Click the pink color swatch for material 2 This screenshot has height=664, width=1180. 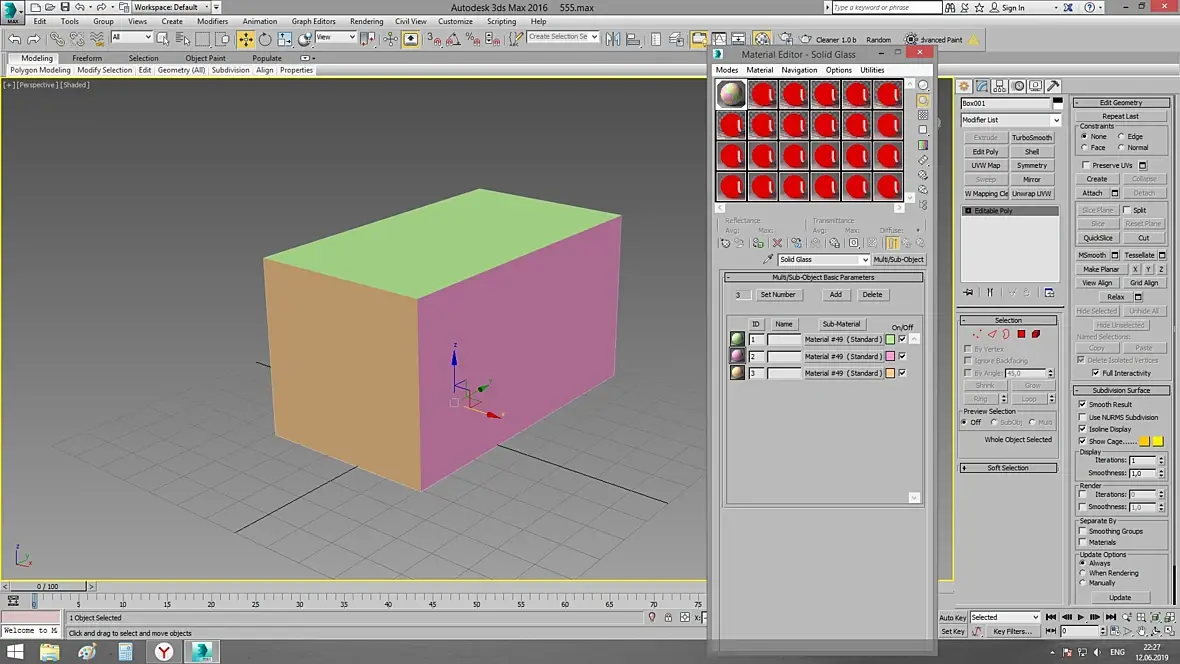889,356
